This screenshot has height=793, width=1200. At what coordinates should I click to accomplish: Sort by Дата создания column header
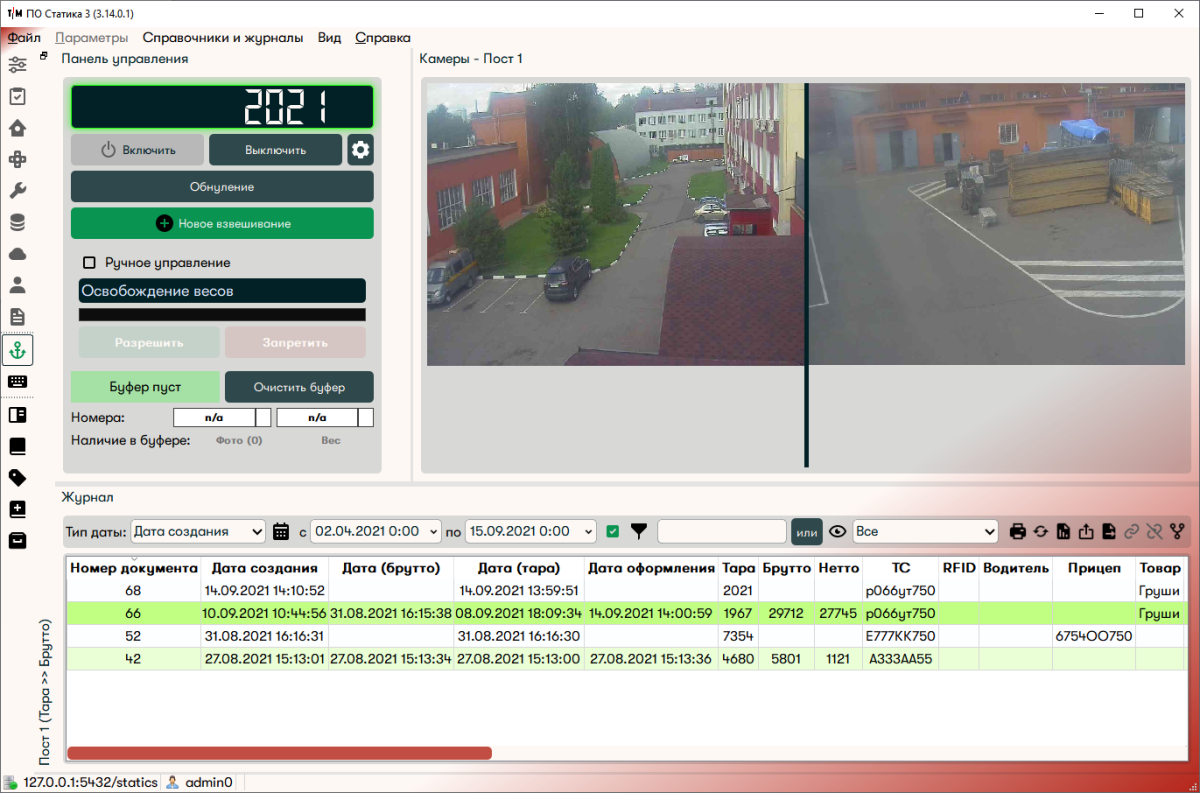(264, 568)
